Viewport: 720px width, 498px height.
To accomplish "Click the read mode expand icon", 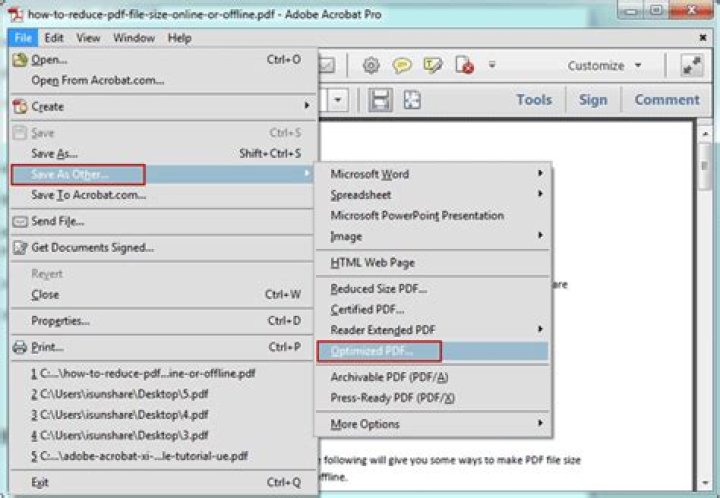I will point(692,66).
